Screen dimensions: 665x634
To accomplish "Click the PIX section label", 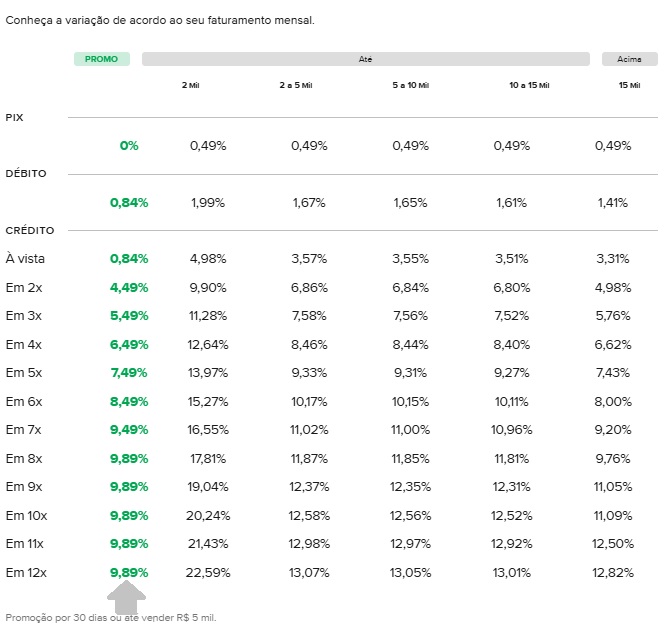I will pos(14,117).
